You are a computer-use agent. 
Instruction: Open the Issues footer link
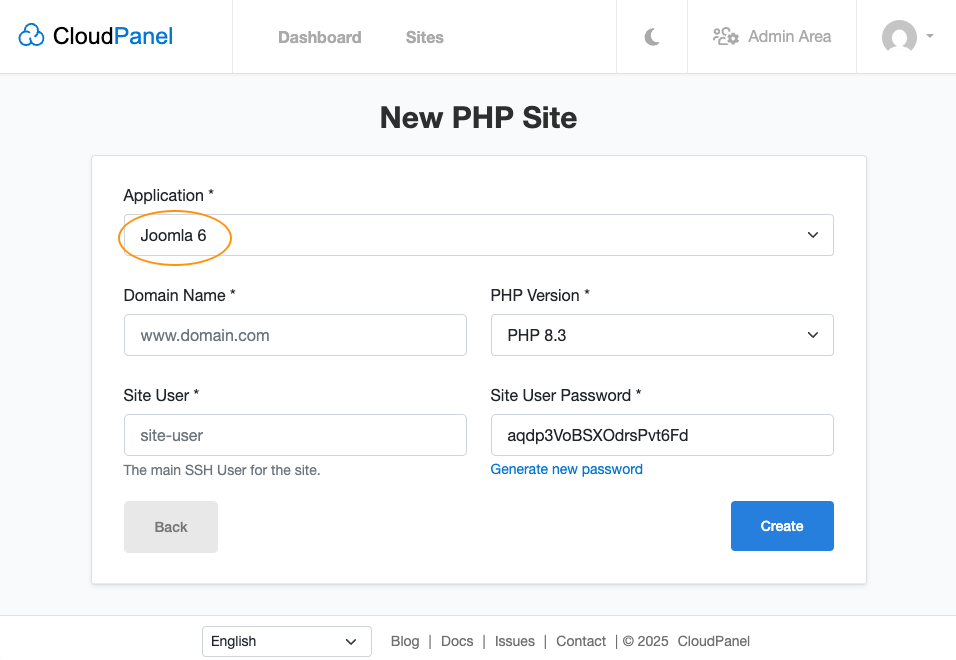tap(514, 641)
